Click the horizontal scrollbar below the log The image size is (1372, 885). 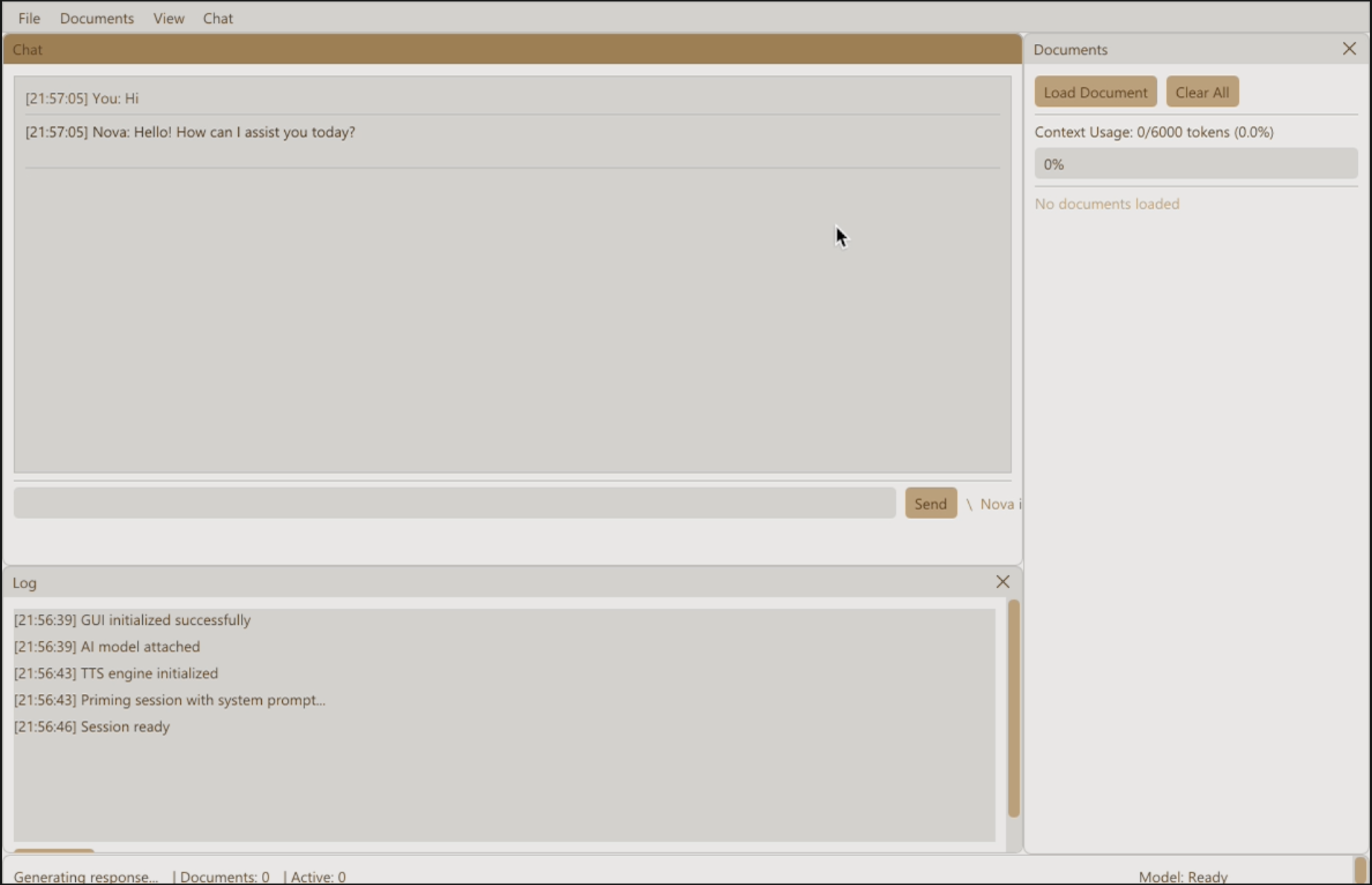tap(52, 849)
